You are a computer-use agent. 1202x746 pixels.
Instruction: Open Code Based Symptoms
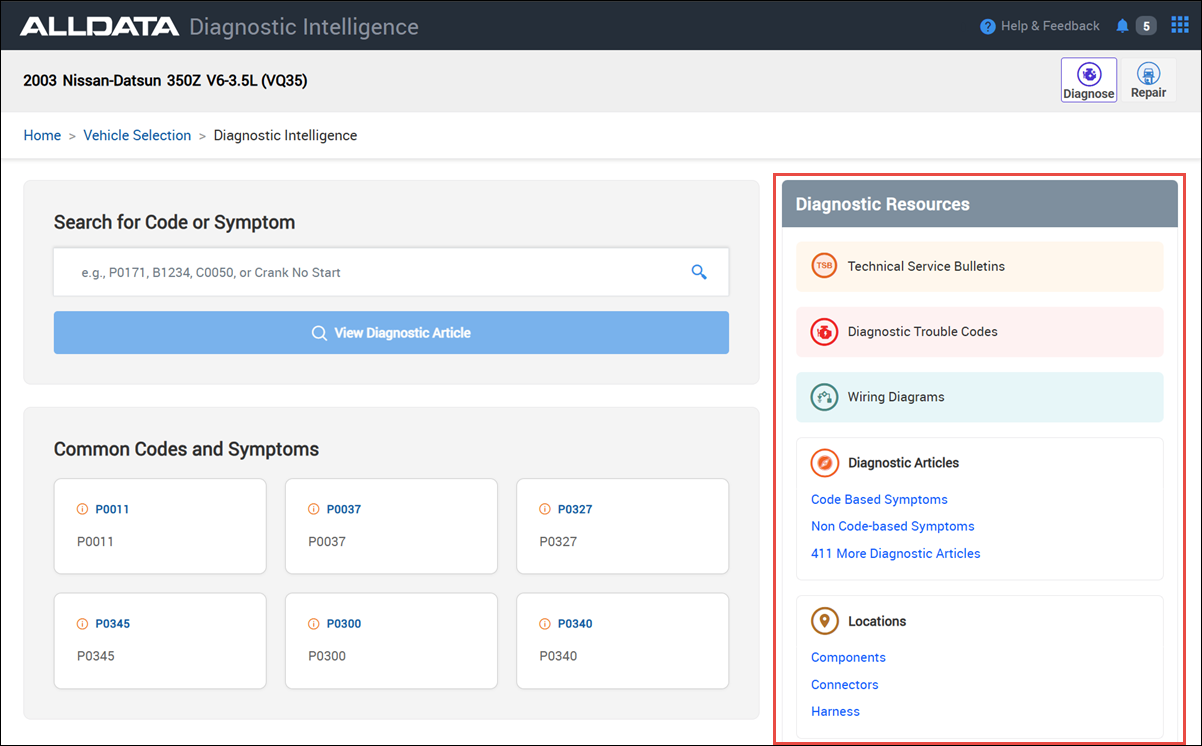(x=879, y=499)
